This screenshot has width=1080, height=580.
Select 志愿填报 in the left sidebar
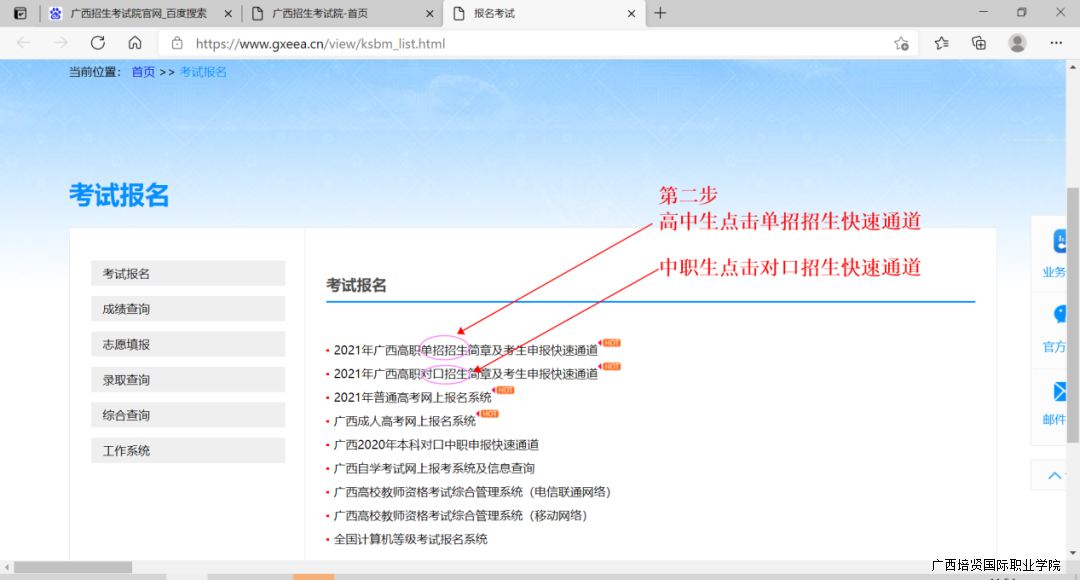pyautogui.click(x=187, y=344)
